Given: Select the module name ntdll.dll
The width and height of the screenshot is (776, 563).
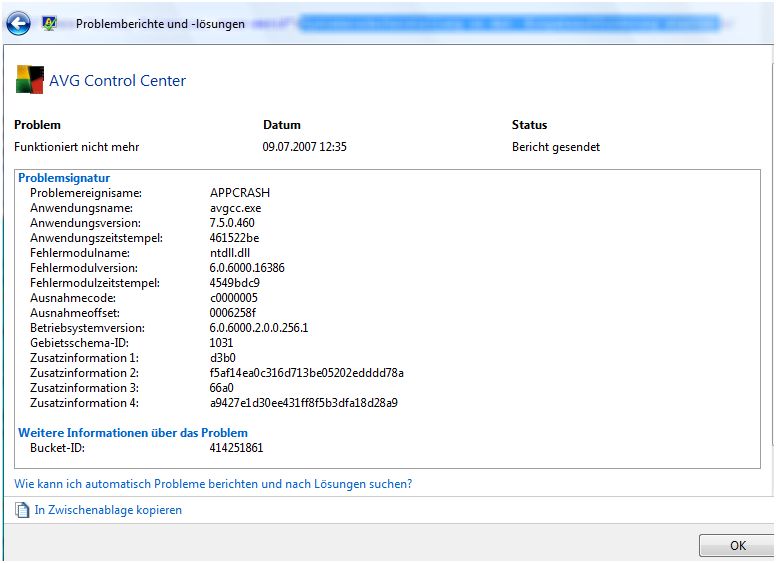Looking at the screenshot, I should pos(230,253).
